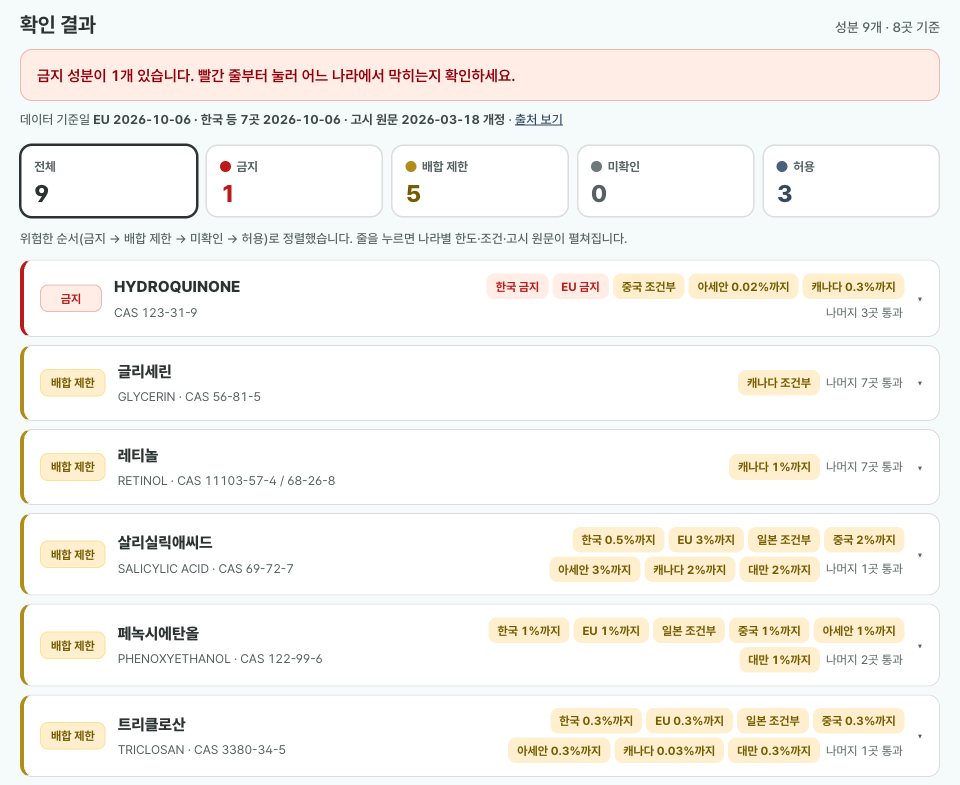This screenshot has width=960, height=785.
Task: Click 일본 조건부 tag on 페녹시에탄올
Action: (x=689, y=630)
